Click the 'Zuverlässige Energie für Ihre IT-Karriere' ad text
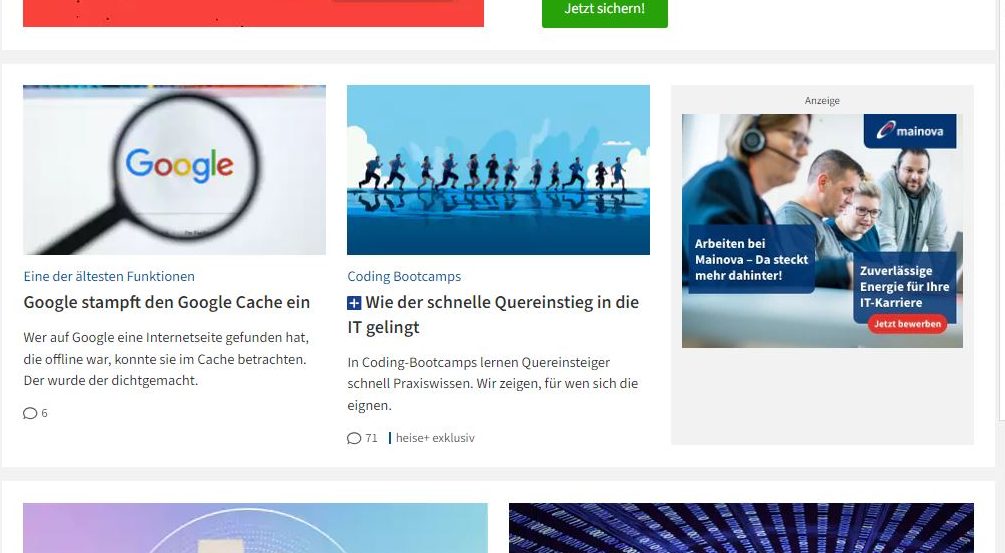This screenshot has width=1005, height=553. click(904, 286)
